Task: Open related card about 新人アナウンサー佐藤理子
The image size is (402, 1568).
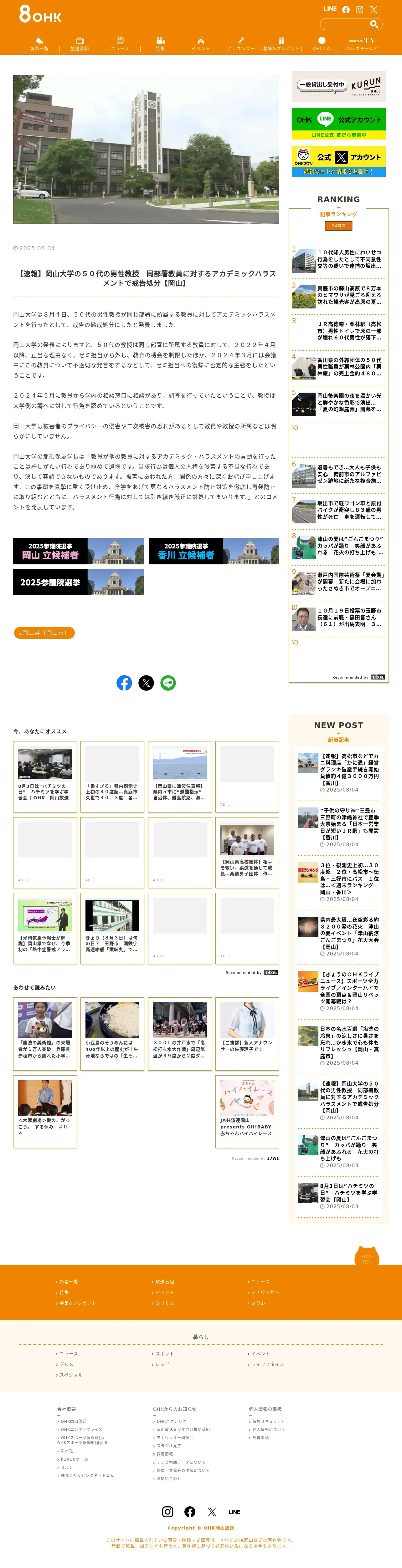Action: 247,1034
